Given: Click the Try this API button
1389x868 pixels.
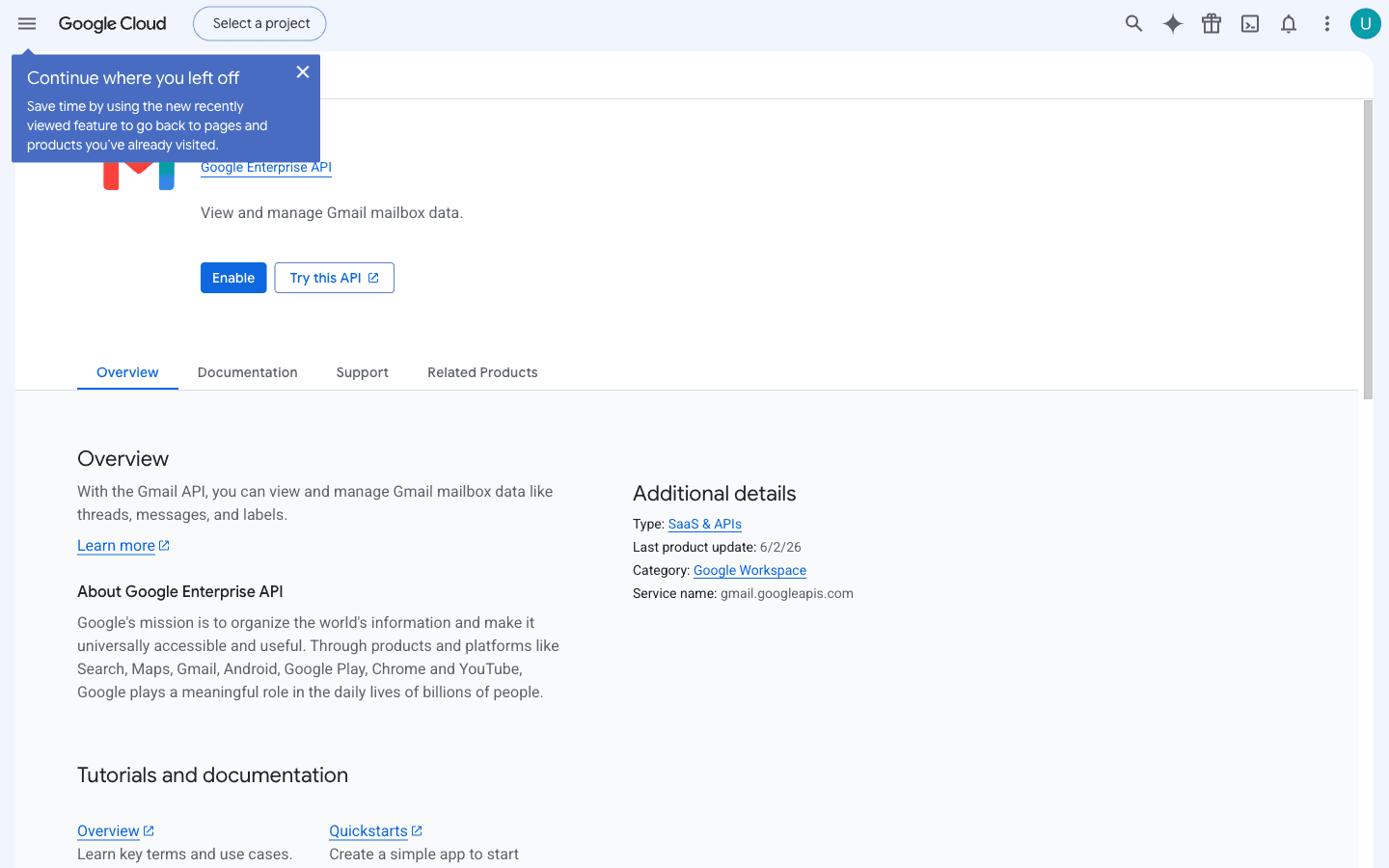Looking at the screenshot, I should (335, 278).
